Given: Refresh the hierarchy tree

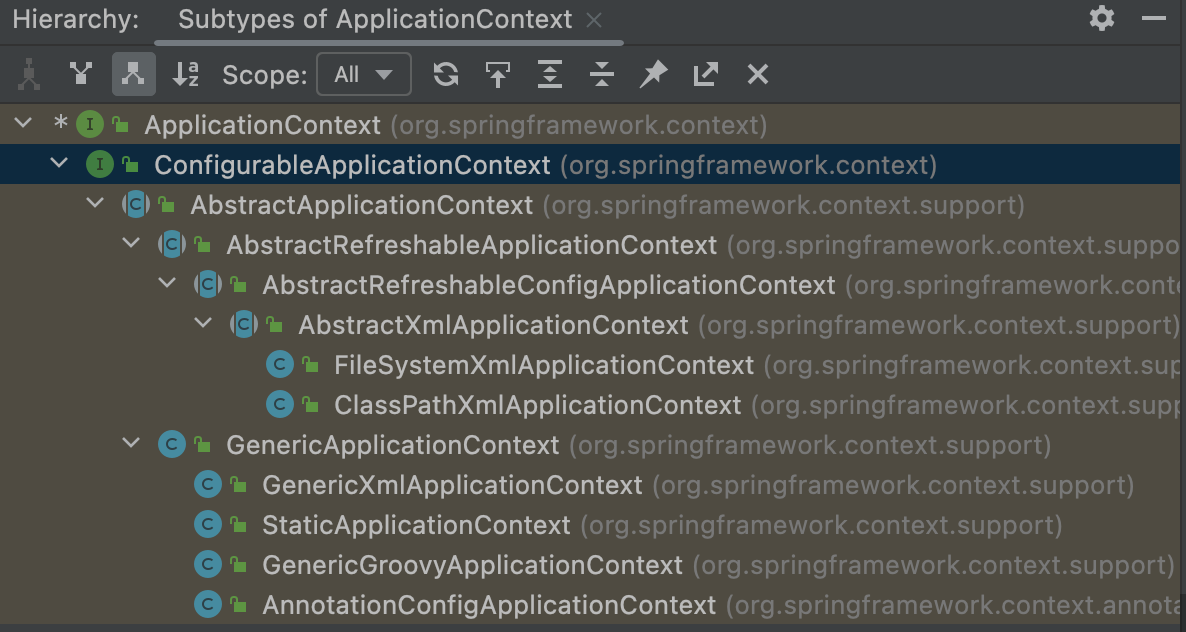Looking at the screenshot, I should point(446,74).
